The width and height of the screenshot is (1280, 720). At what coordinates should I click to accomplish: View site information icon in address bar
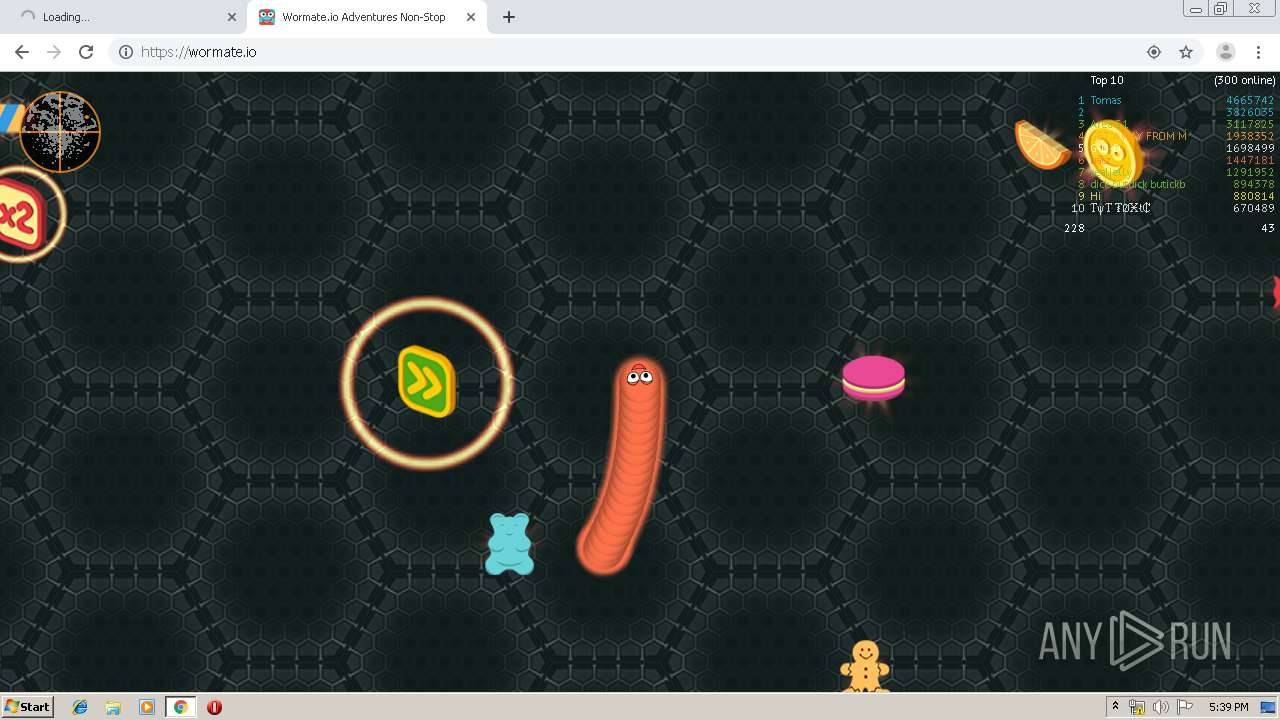pos(126,52)
